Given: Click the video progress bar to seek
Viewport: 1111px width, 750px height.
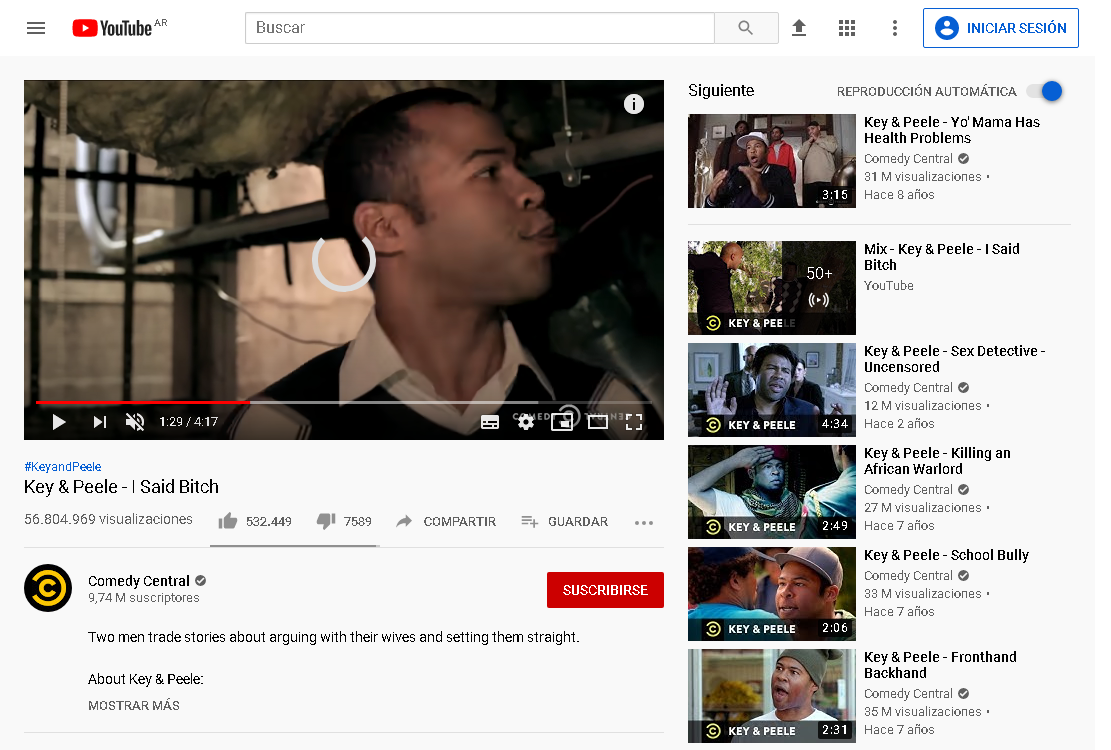Looking at the screenshot, I should tap(344, 403).
